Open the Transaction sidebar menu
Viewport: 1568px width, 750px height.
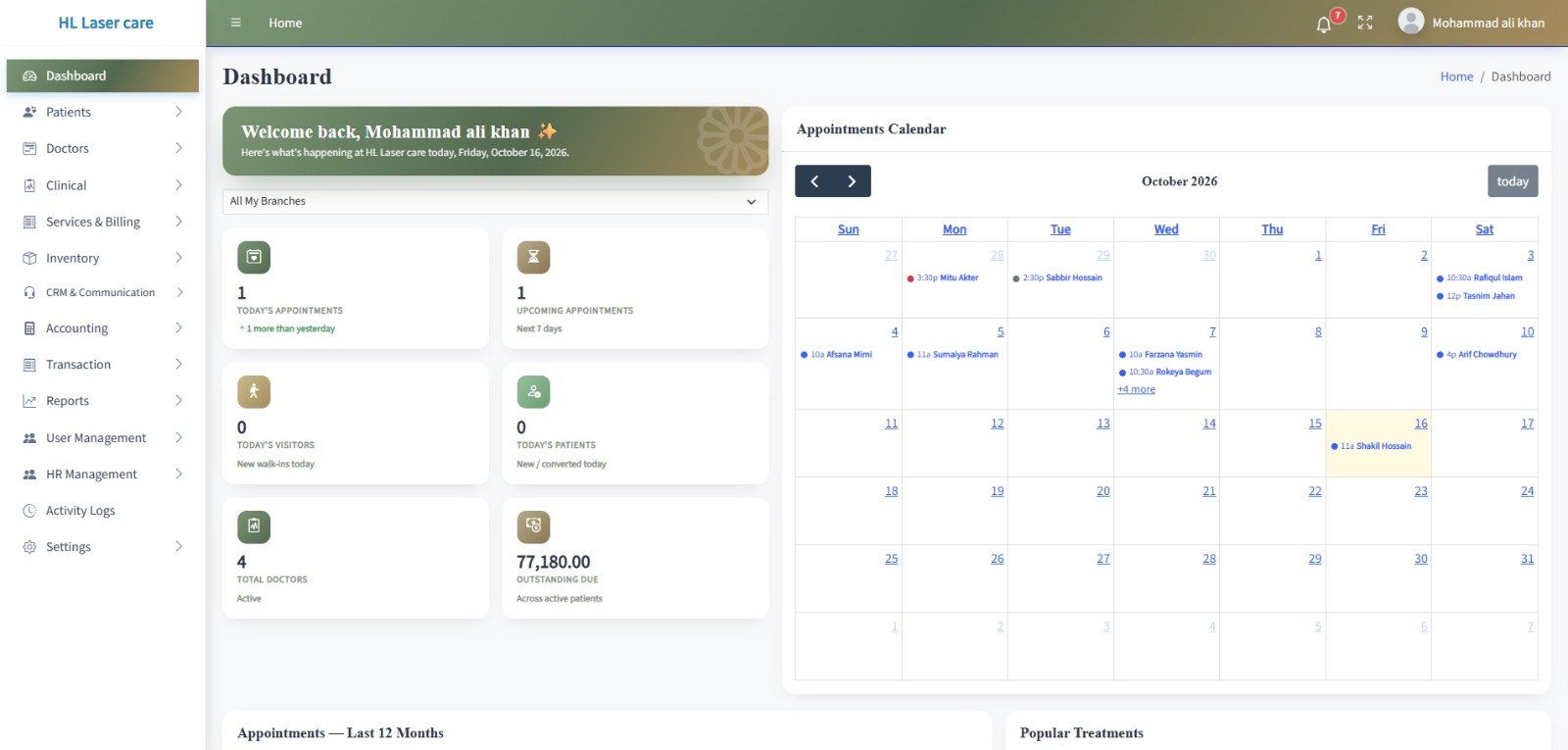pos(103,365)
